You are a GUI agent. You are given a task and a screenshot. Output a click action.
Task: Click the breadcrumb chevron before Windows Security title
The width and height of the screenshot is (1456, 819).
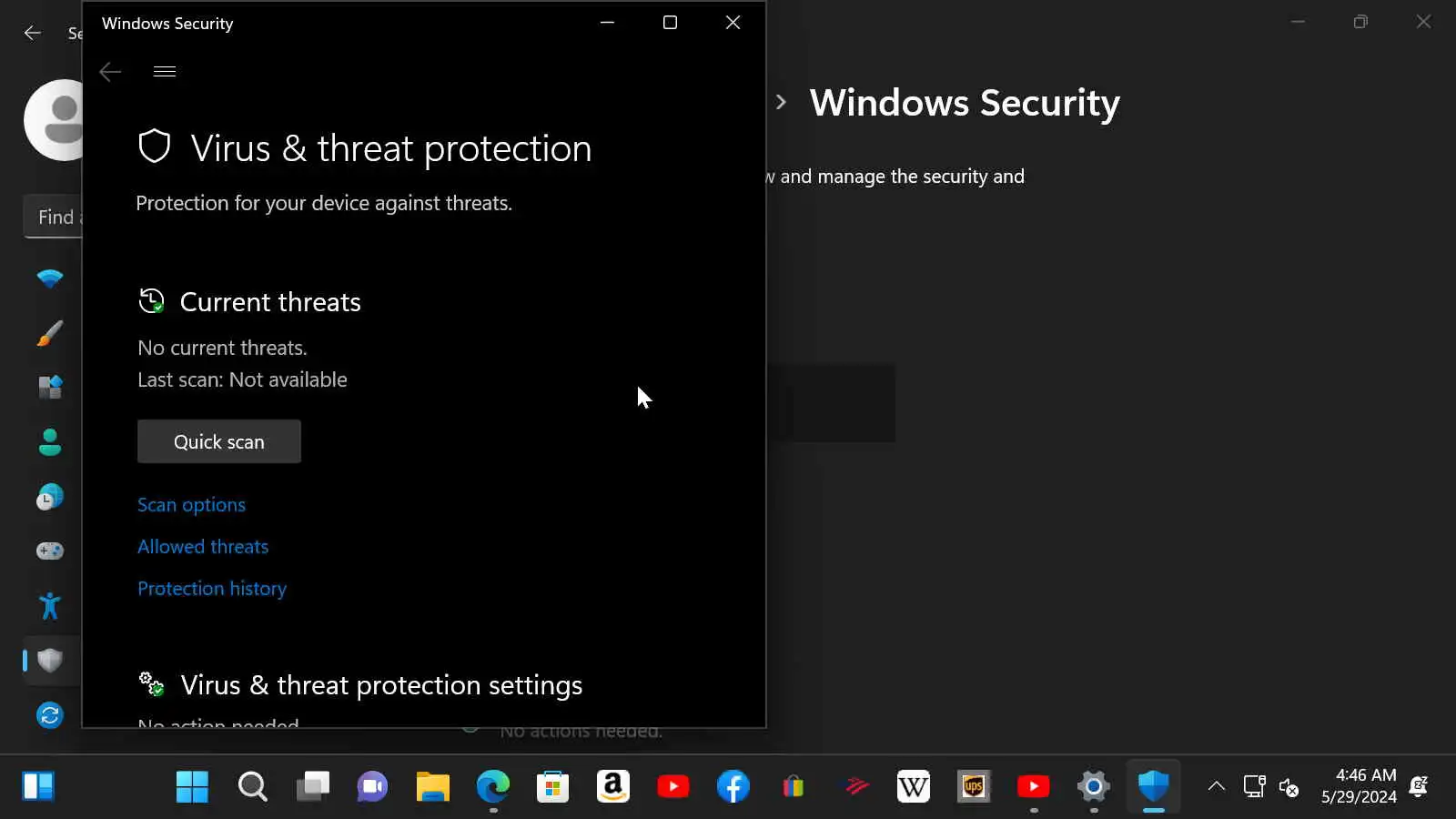pos(781,102)
